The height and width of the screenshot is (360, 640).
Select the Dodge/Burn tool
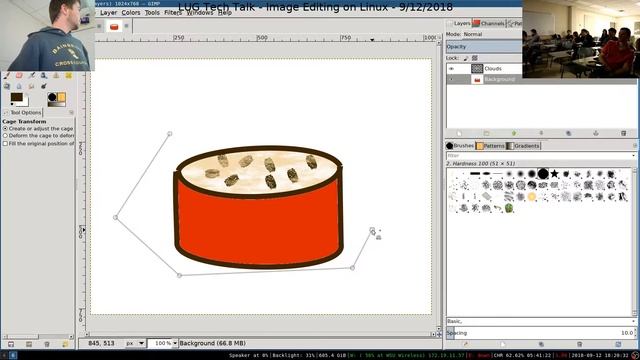tap(44, 86)
